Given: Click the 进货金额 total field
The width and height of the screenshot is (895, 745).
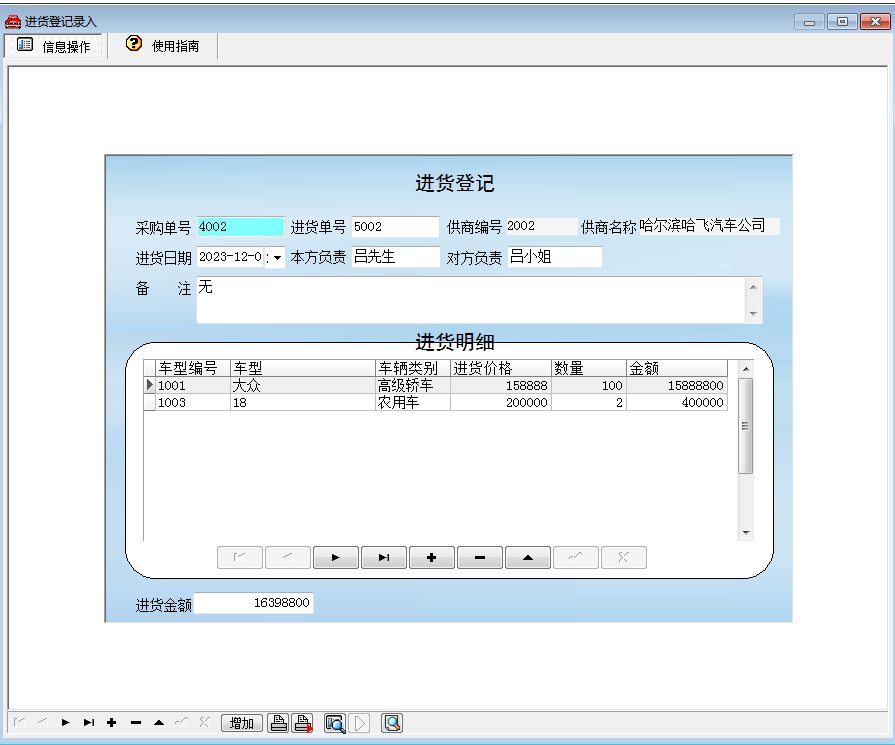Looking at the screenshot, I should pyautogui.click(x=253, y=603).
